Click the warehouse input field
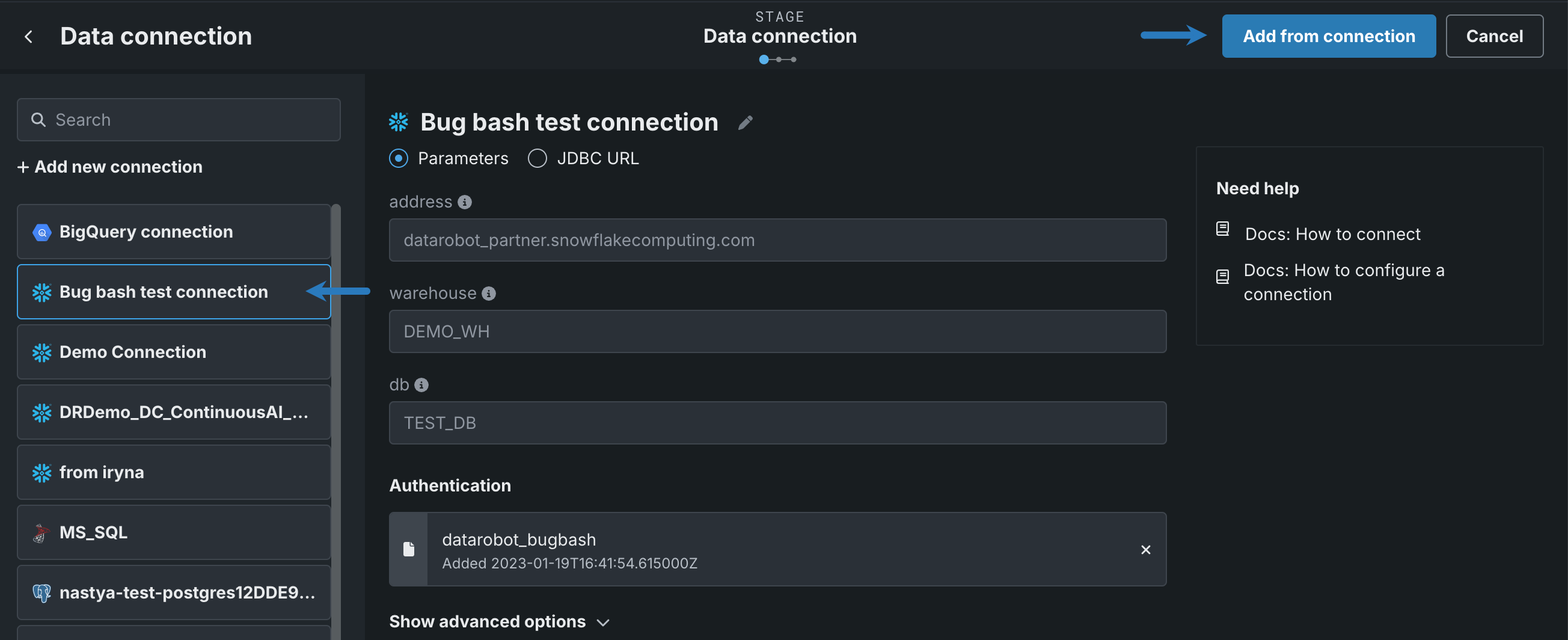The width and height of the screenshot is (1568, 640). [x=777, y=331]
